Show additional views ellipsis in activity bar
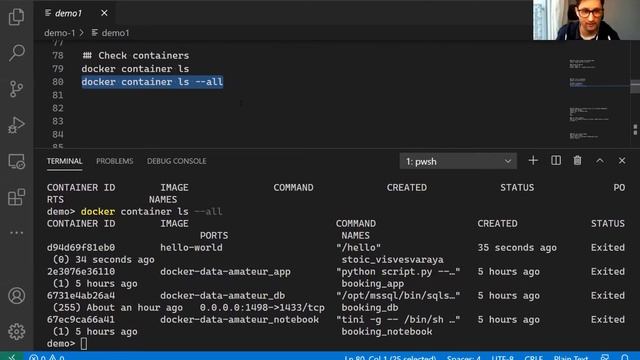640x360 pixels. (x=16, y=233)
